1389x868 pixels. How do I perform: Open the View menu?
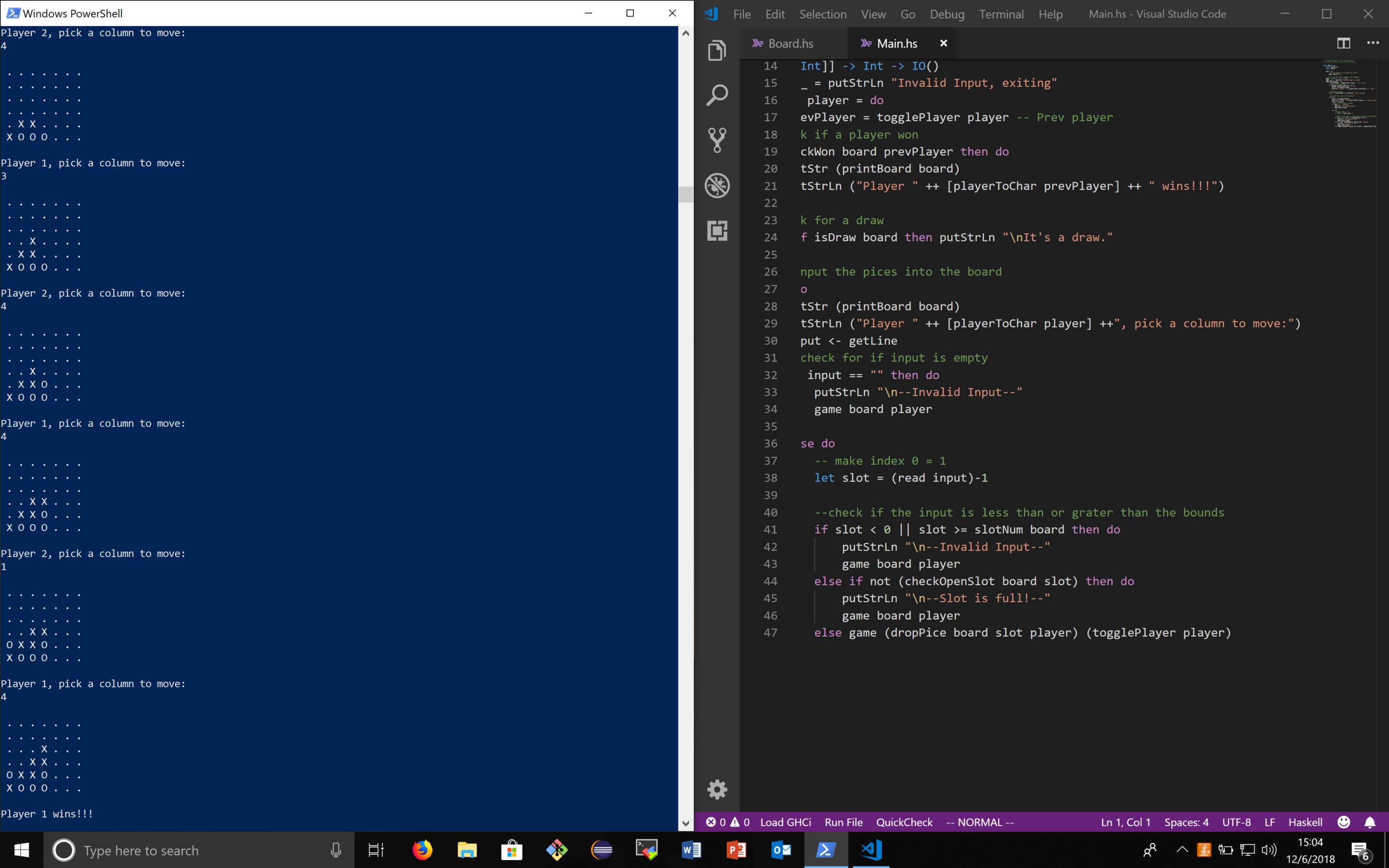(873, 14)
